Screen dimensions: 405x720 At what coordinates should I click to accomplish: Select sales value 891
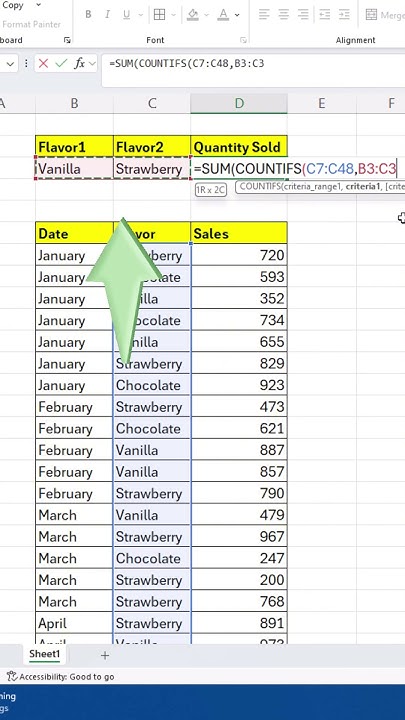(x=239, y=623)
